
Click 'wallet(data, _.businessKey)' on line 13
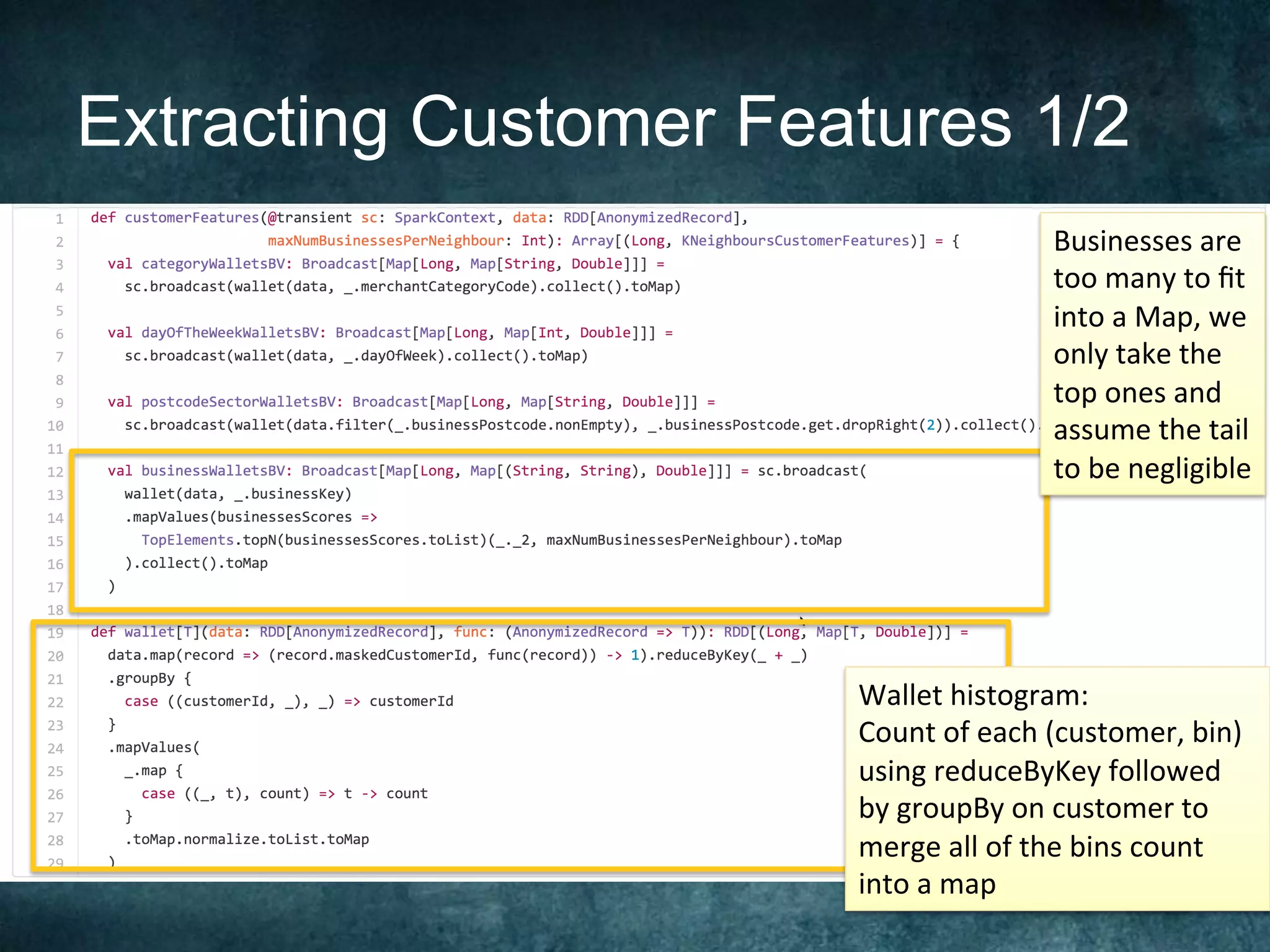tap(238, 494)
